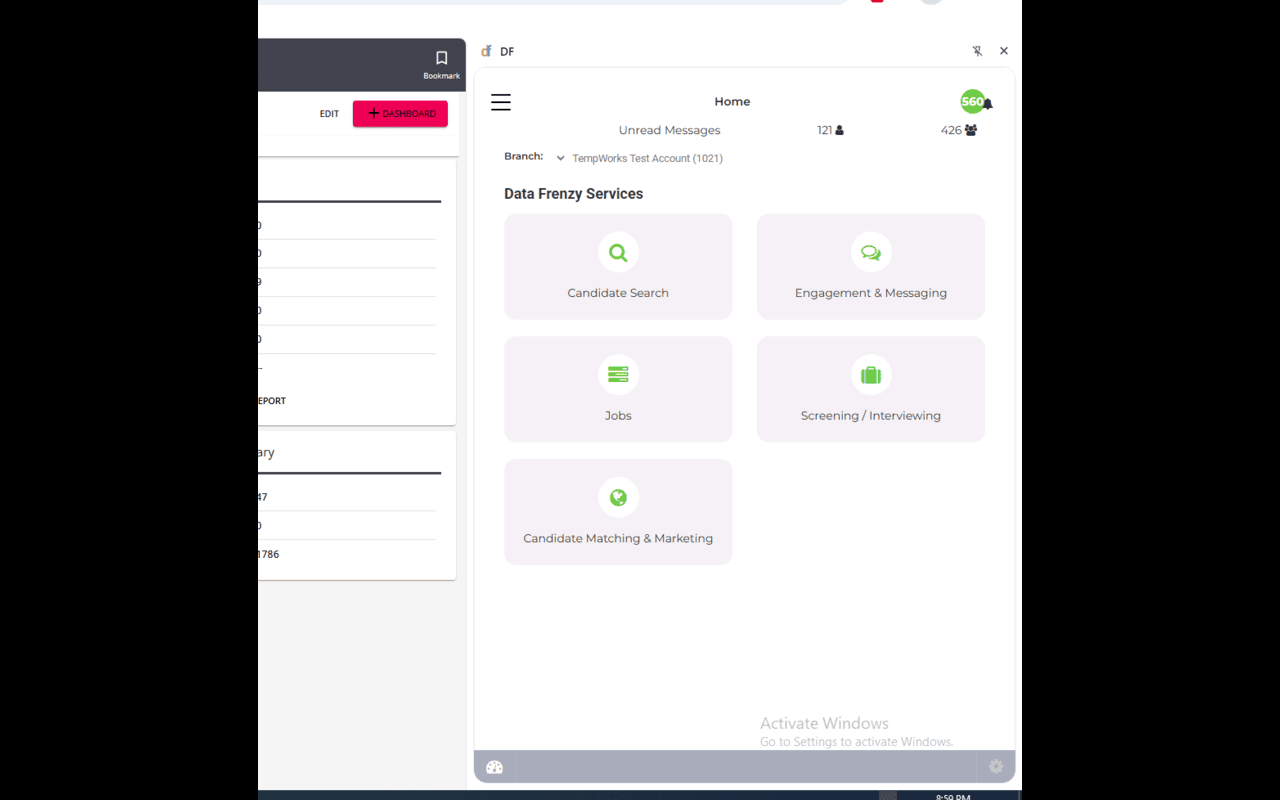The height and width of the screenshot is (800, 1280).
Task: Open the Engagement & Messaging chat icon
Action: click(x=871, y=253)
